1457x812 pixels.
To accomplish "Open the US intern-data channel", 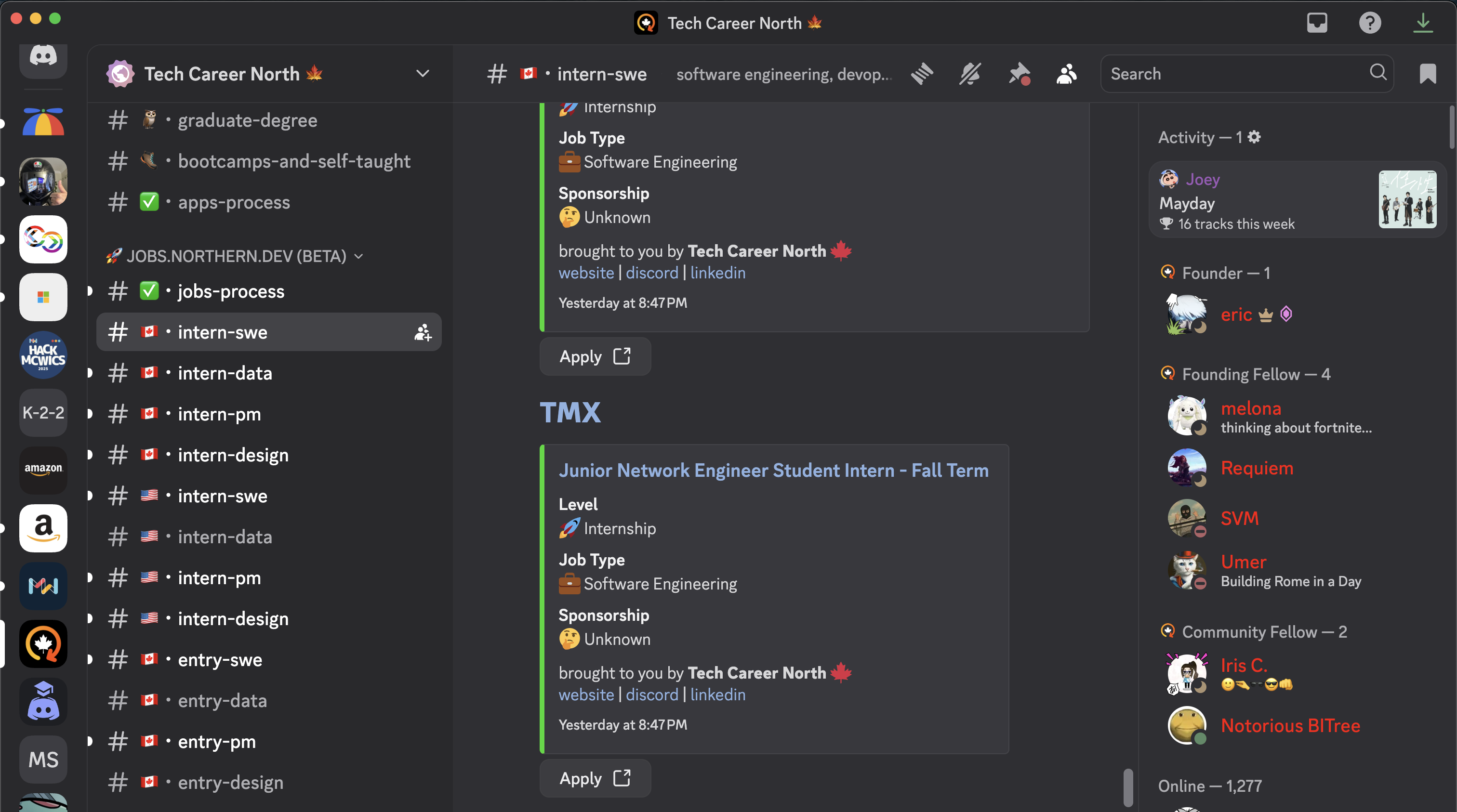I will [x=269, y=537].
